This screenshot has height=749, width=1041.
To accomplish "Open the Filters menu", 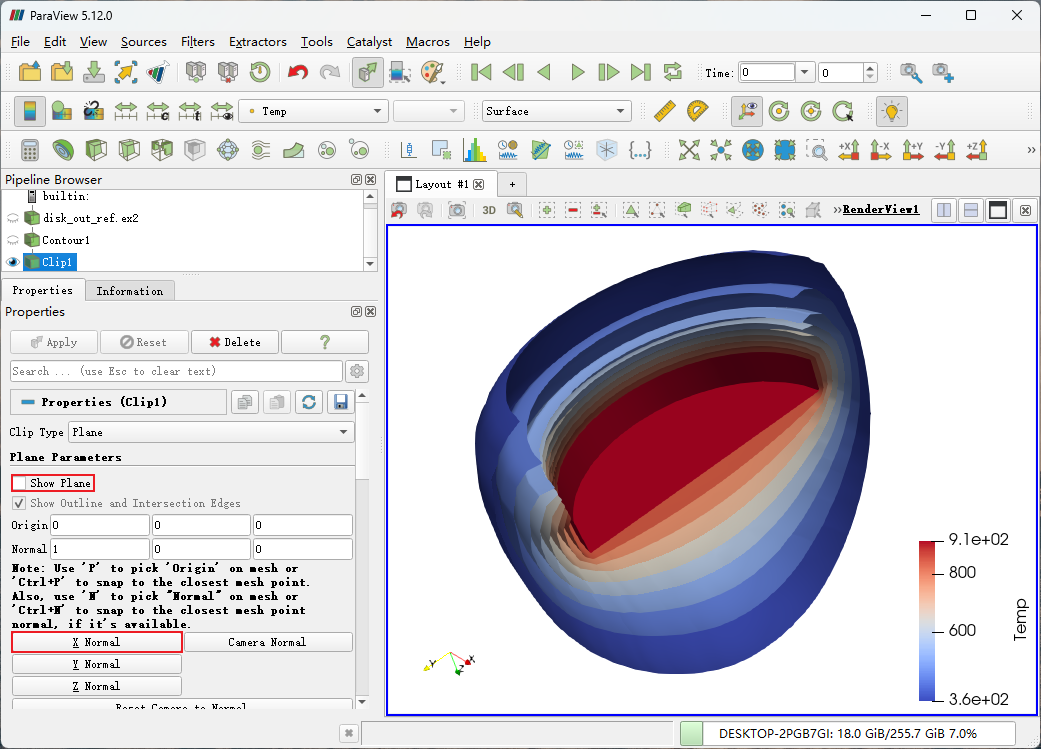I will tap(197, 42).
